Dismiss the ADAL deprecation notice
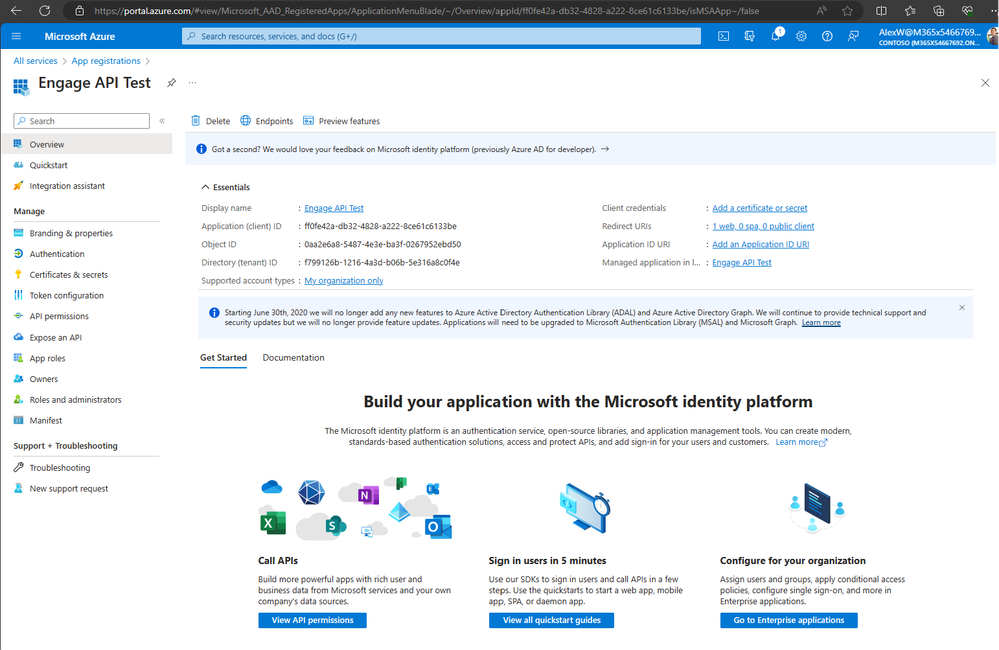999x650 pixels. tap(962, 308)
